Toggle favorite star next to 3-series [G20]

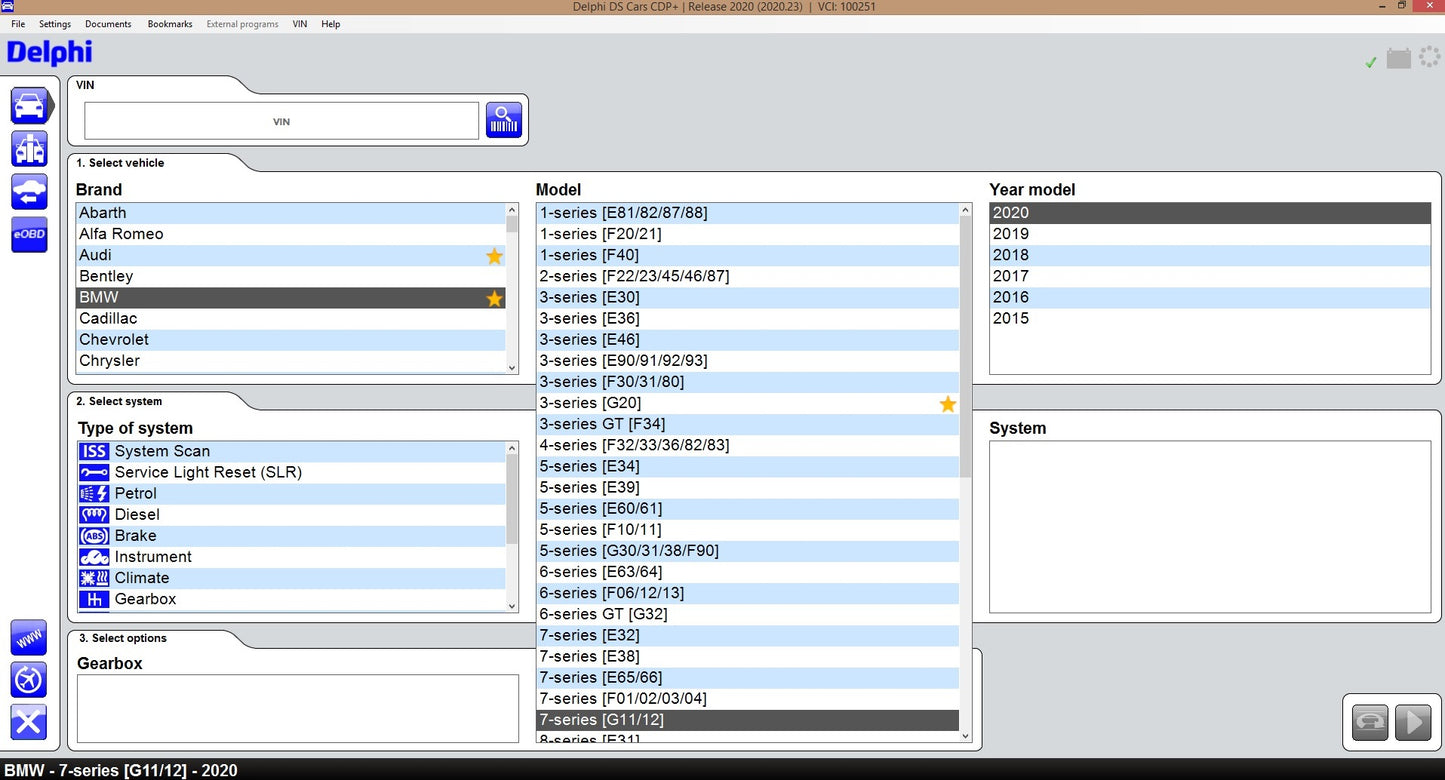coord(948,404)
